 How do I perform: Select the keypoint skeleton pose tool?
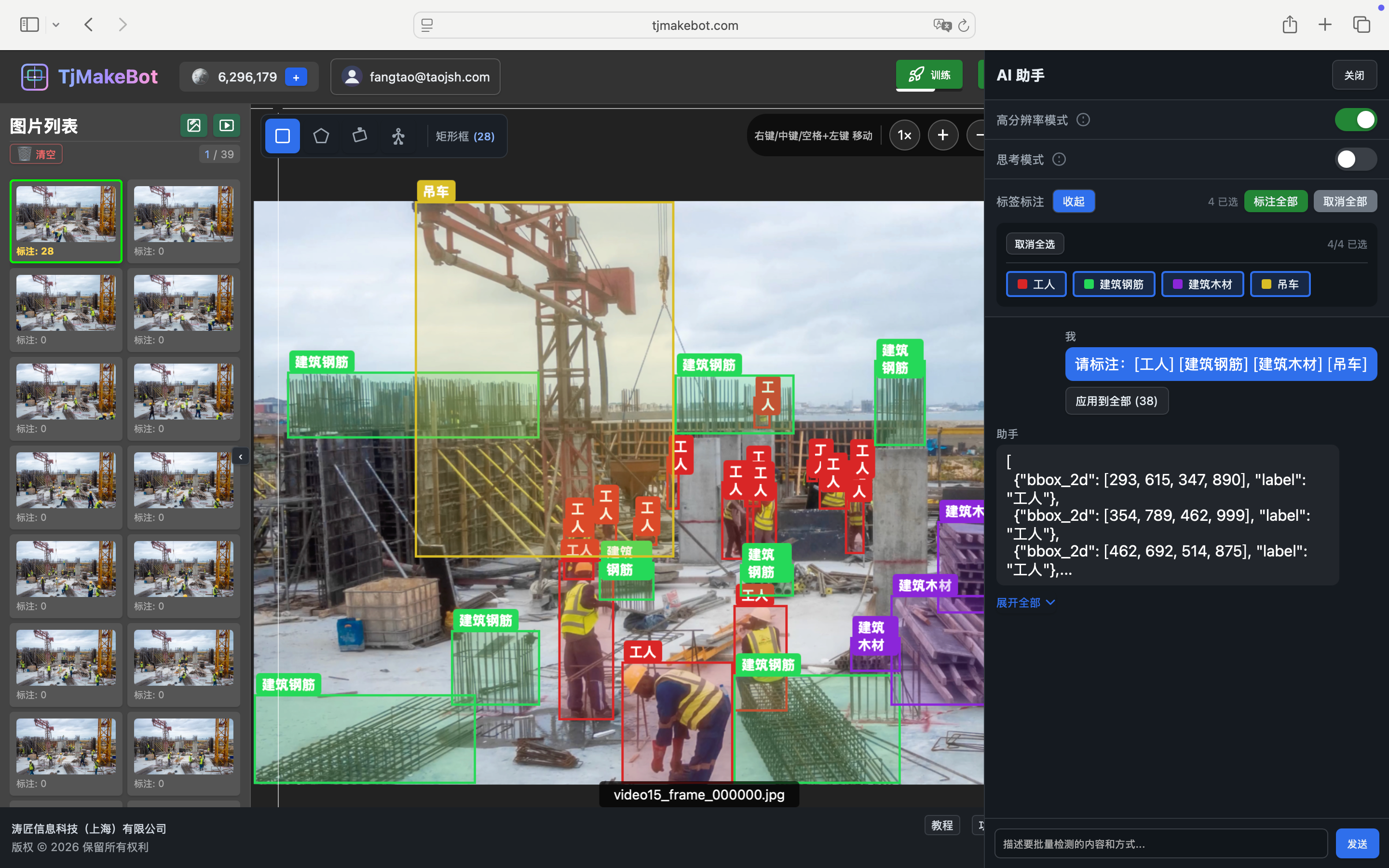point(398,136)
